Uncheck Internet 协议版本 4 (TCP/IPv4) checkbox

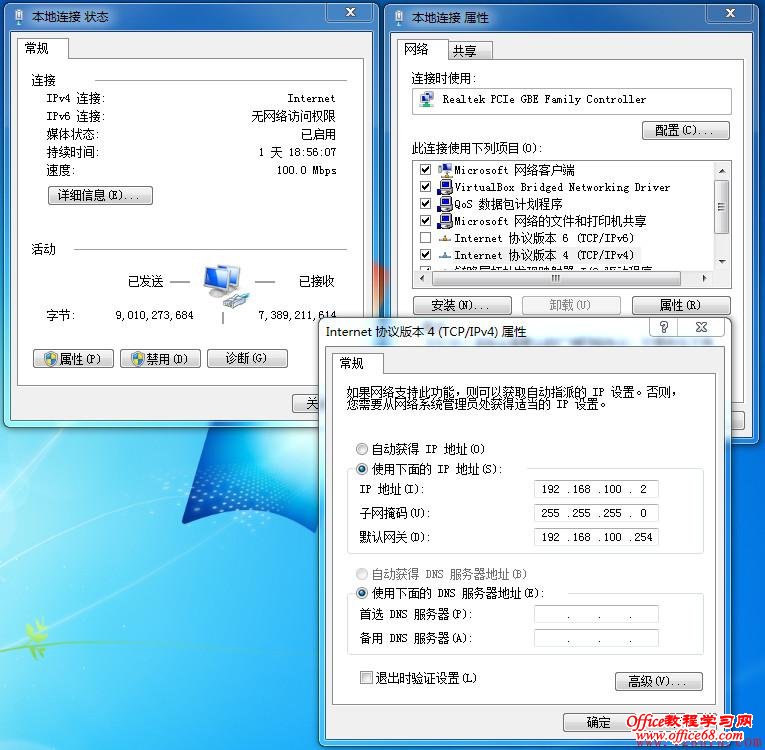coord(425,255)
